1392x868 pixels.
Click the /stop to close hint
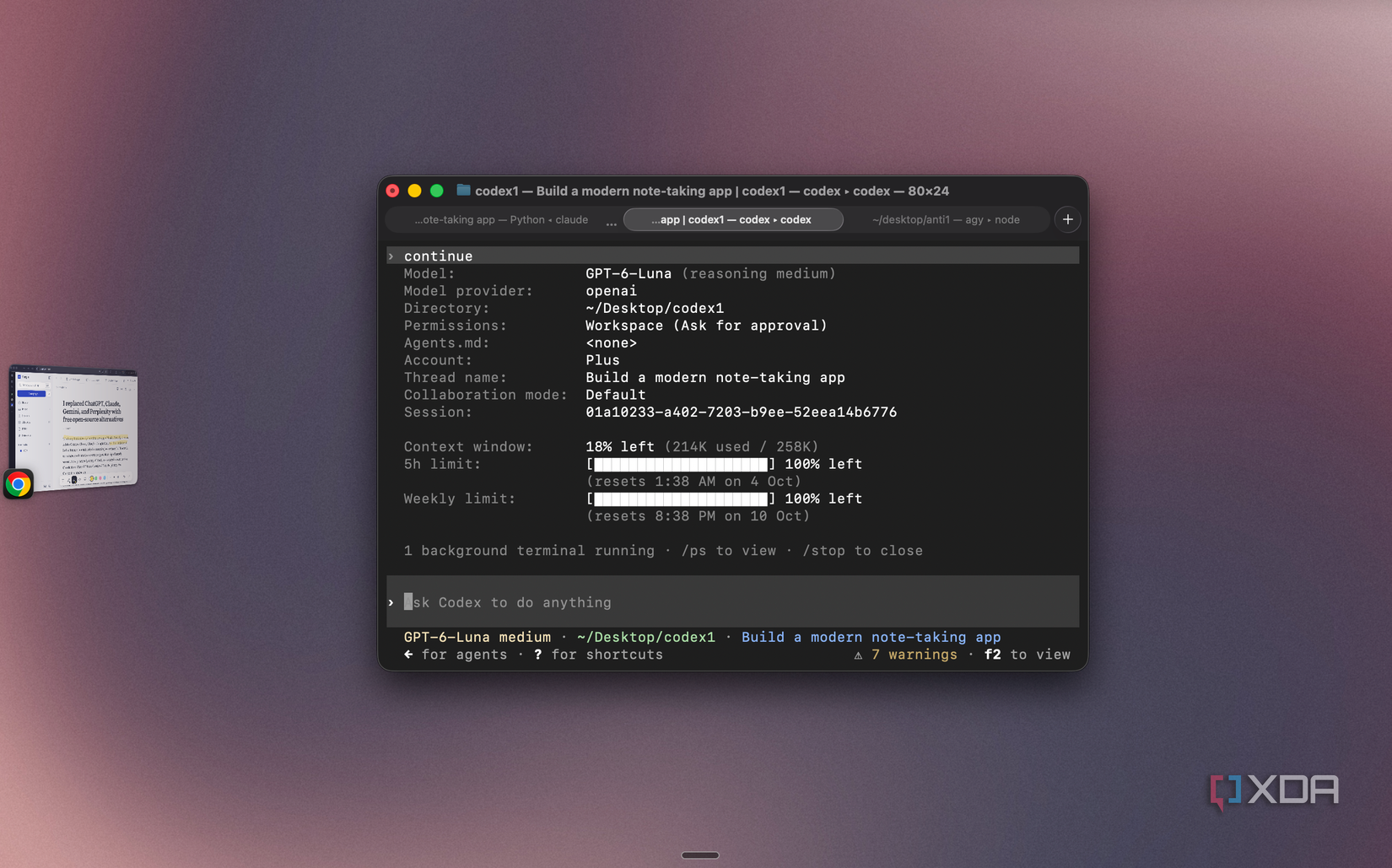[x=862, y=551]
